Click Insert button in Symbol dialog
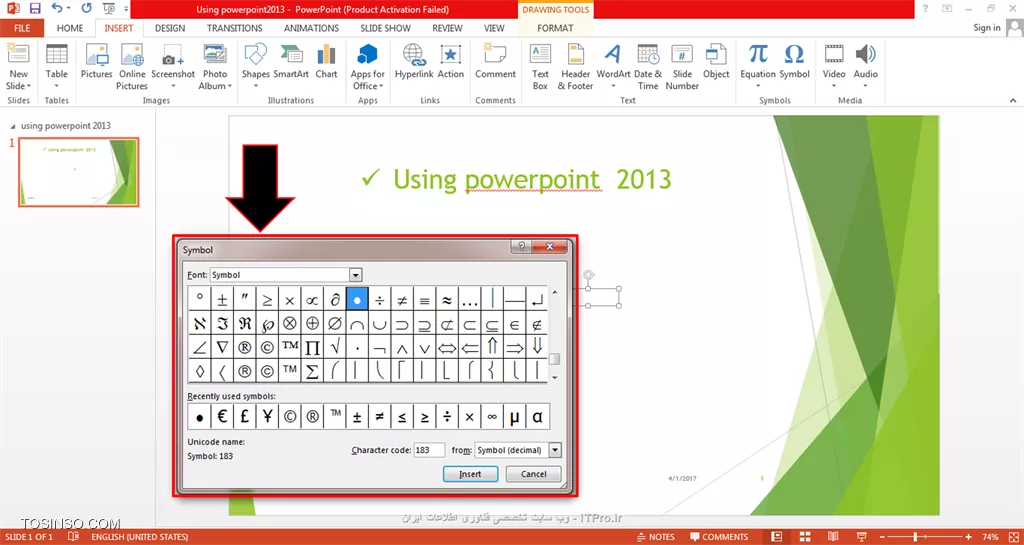 coord(470,474)
